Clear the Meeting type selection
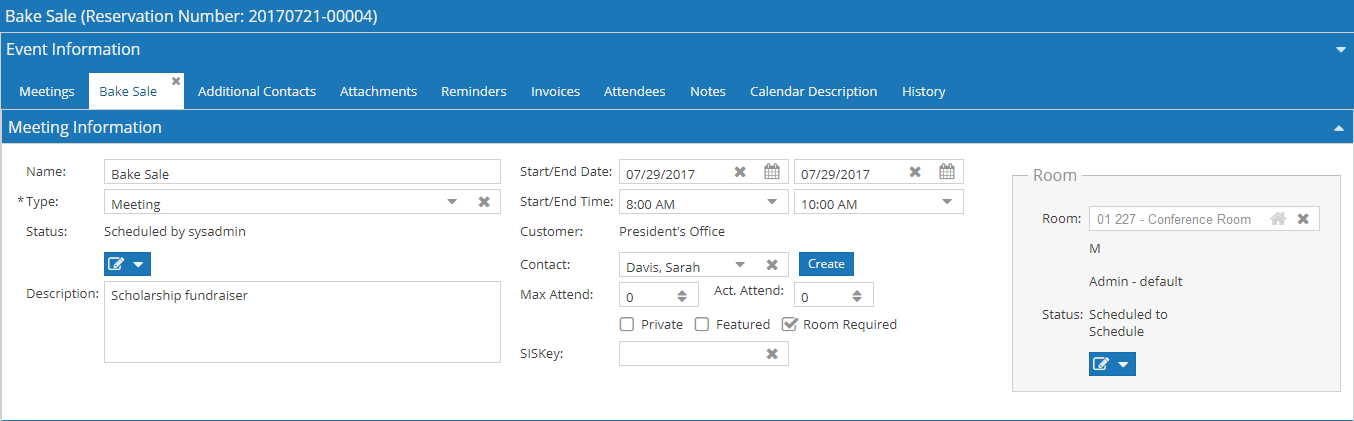Image resolution: width=1354 pixels, height=421 pixels. (484, 202)
